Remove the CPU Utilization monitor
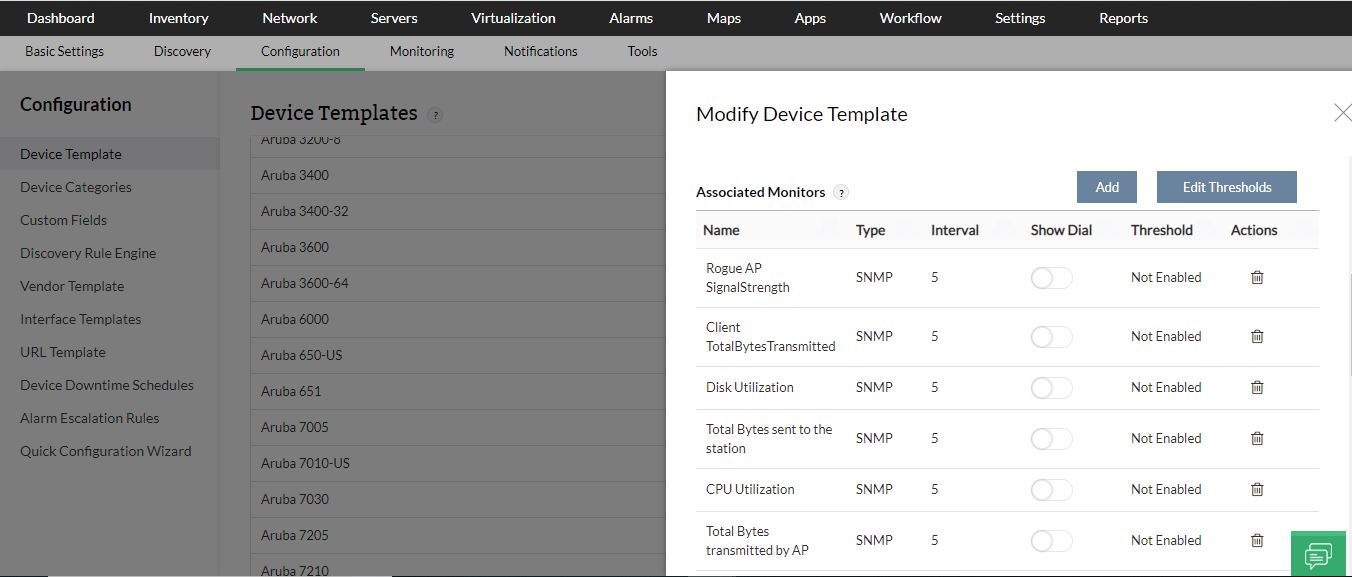Screen dimensions: 1352x577 [x=1257, y=490]
